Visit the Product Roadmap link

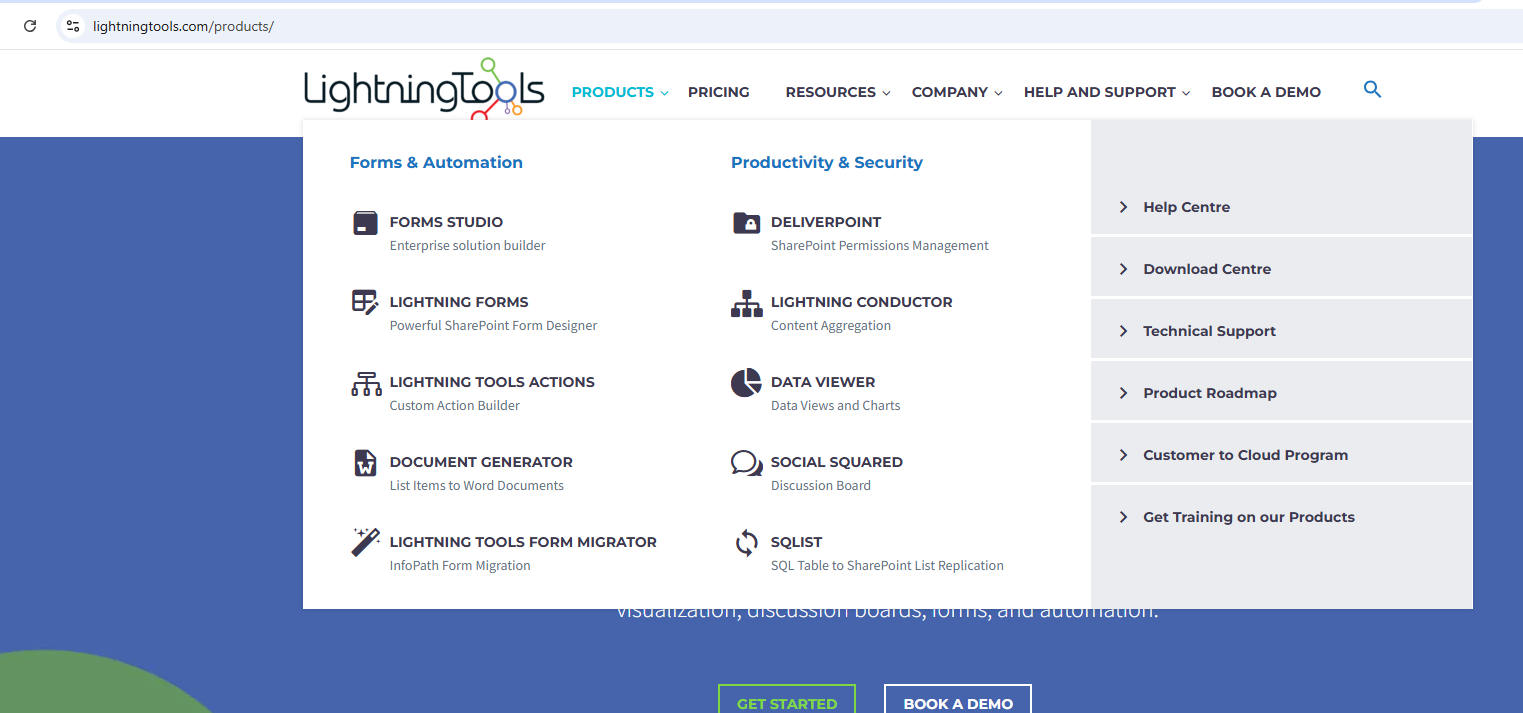tap(1210, 393)
